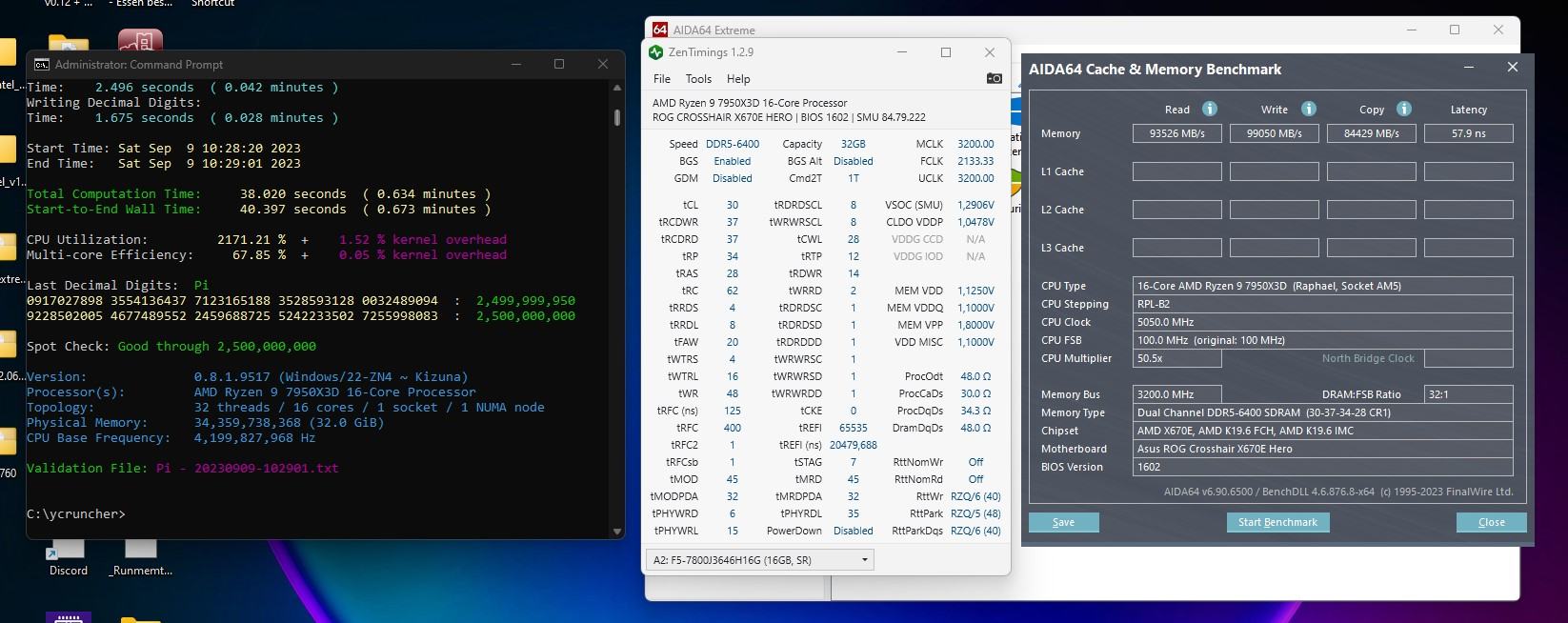This screenshot has width=1568, height=623.
Task: Click the Memory Latency field 57.9 ns
Action: coord(1469,133)
